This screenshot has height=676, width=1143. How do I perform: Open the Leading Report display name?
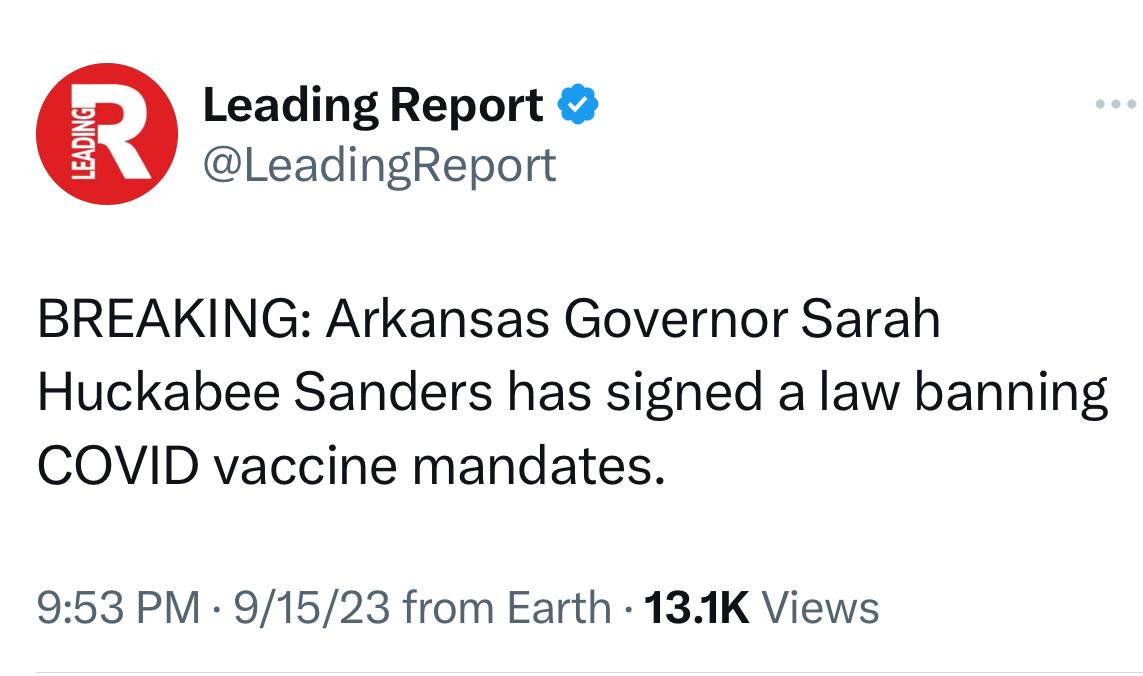pyautogui.click(x=373, y=105)
